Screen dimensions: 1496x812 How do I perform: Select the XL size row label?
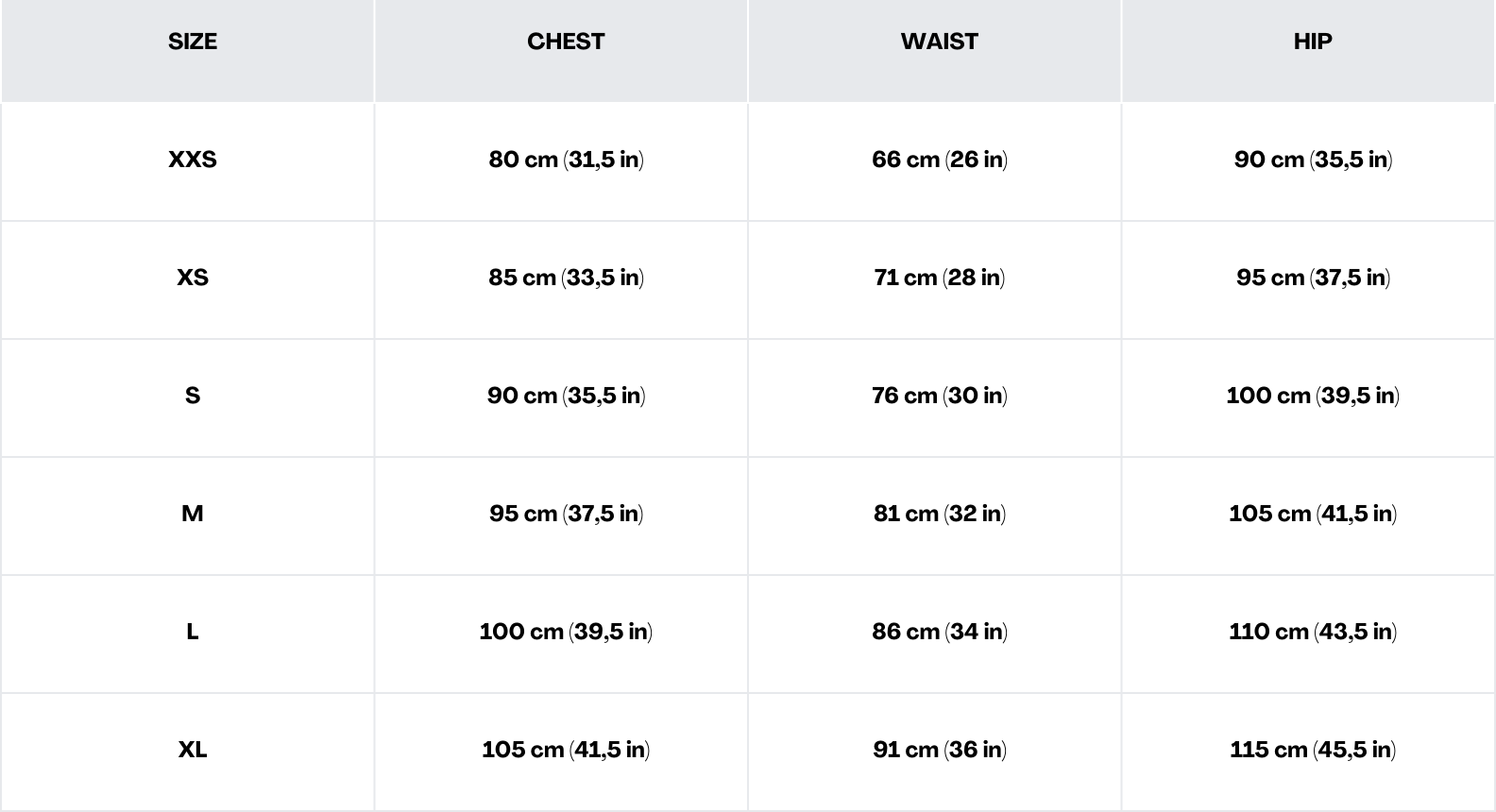pos(193,750)
